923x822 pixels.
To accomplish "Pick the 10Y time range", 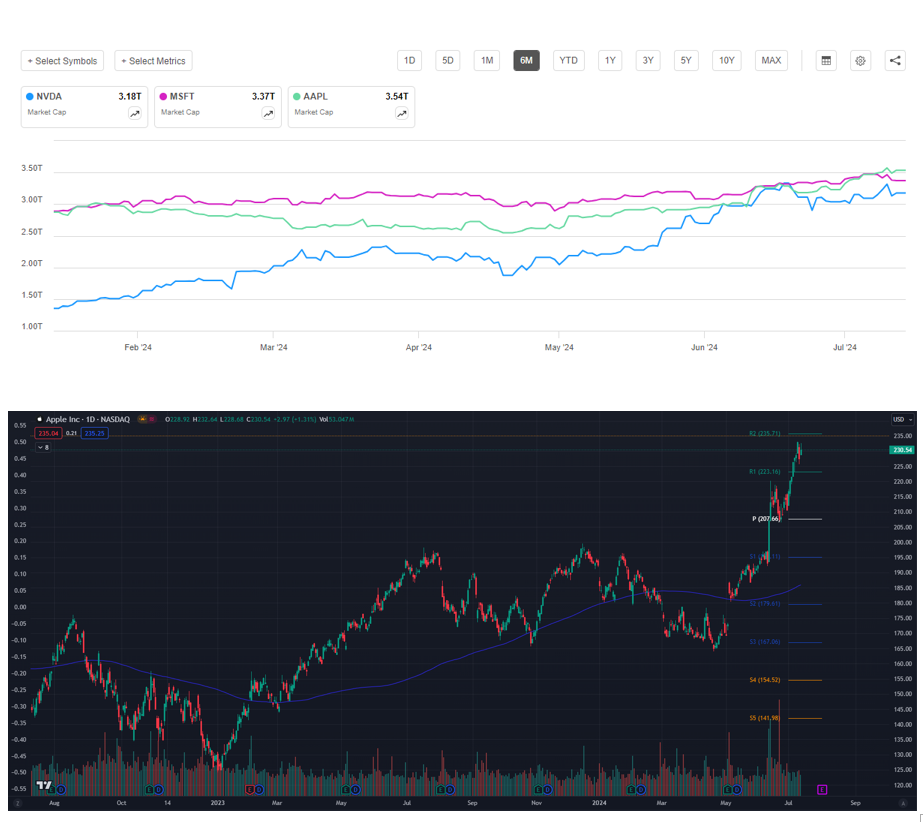I will point(726,61).
